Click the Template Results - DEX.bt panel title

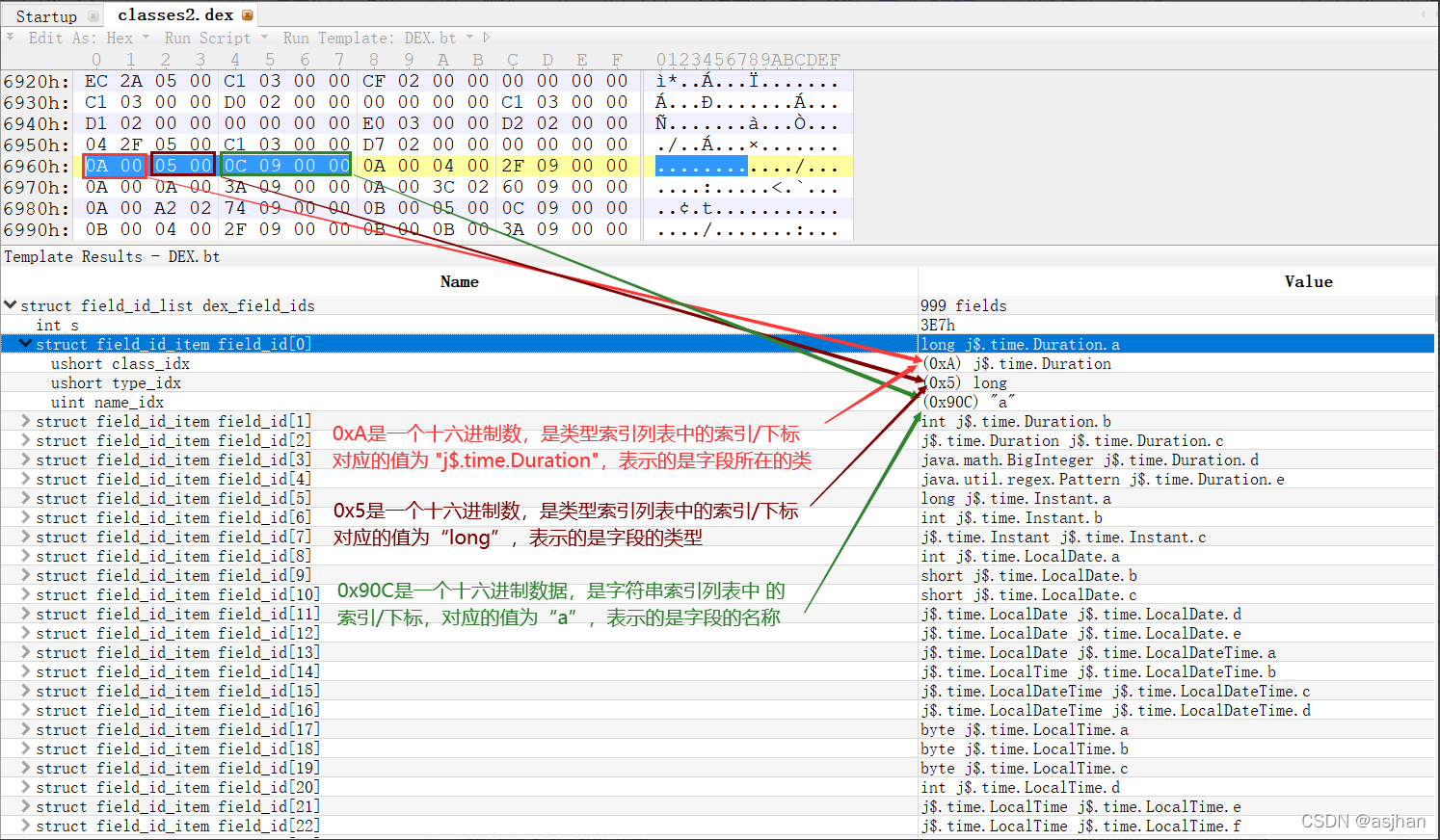[x=112, y=256]
